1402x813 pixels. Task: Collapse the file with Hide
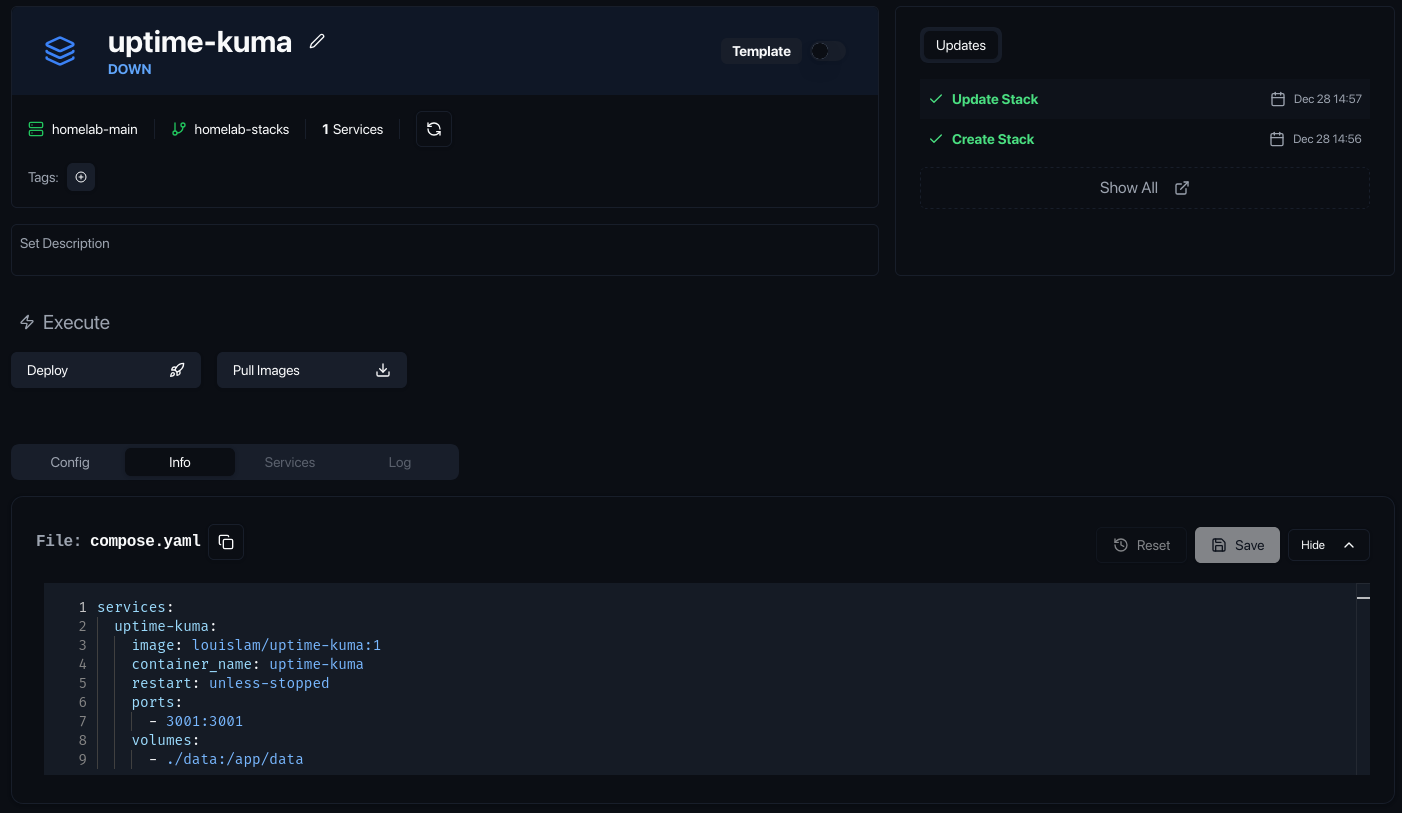coord(1328,545)
